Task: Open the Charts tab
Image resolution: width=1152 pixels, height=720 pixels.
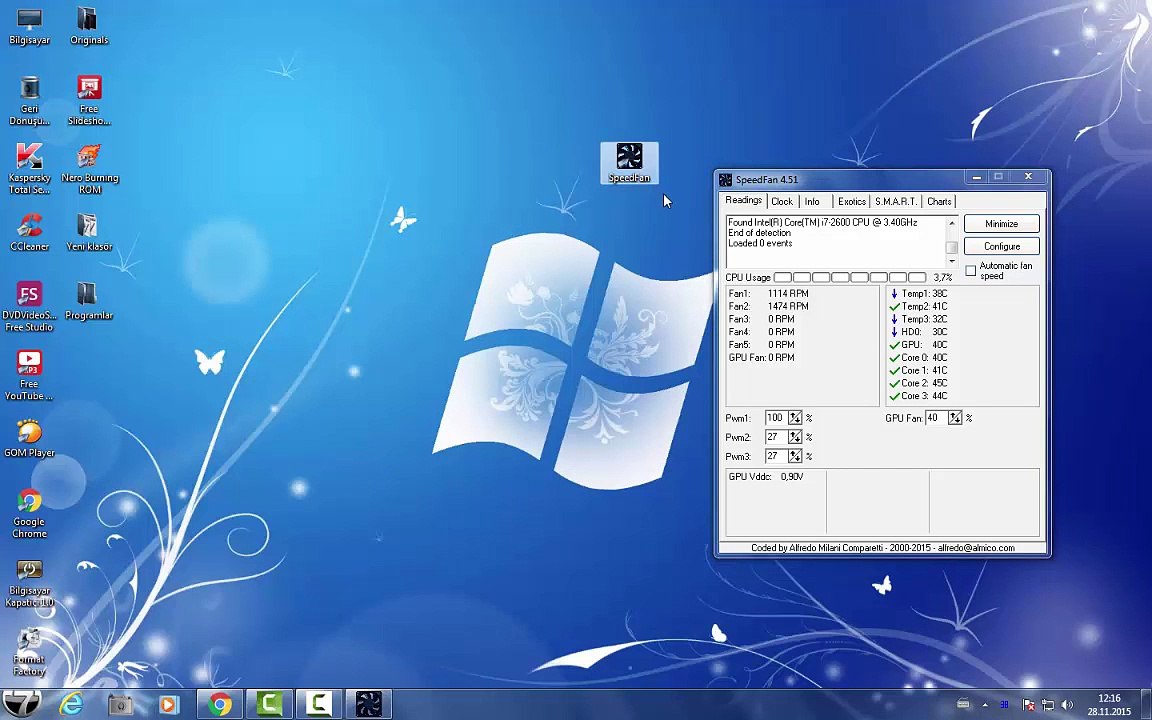Action: (939, 201)
